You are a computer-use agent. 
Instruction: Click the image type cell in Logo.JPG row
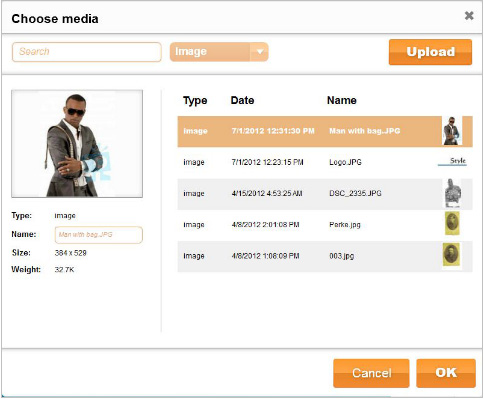(194, 162)
